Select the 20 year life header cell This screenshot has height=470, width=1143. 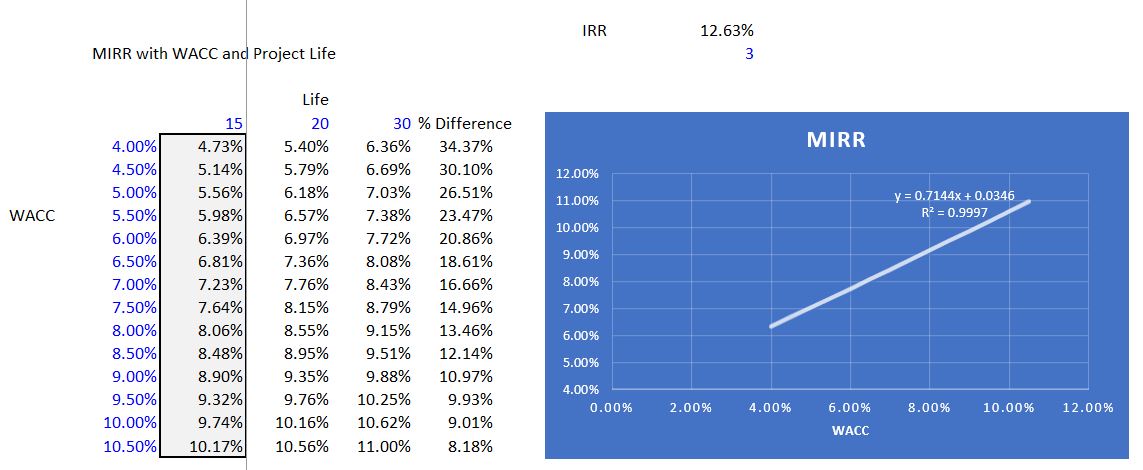pos(319,124)
